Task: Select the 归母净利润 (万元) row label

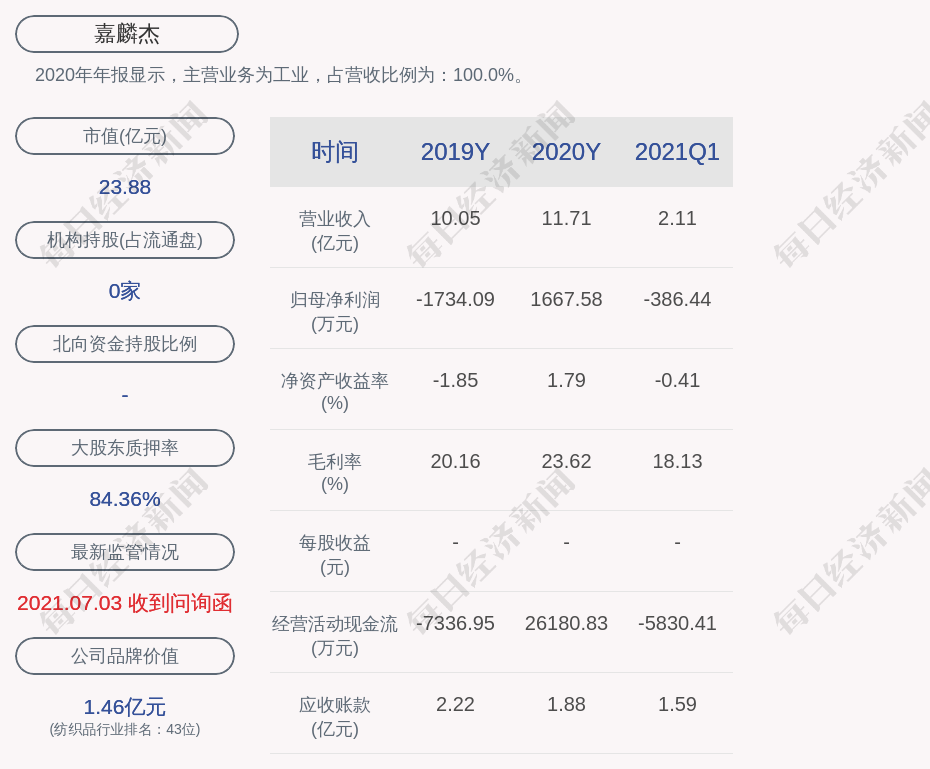Action: point(335,312)
